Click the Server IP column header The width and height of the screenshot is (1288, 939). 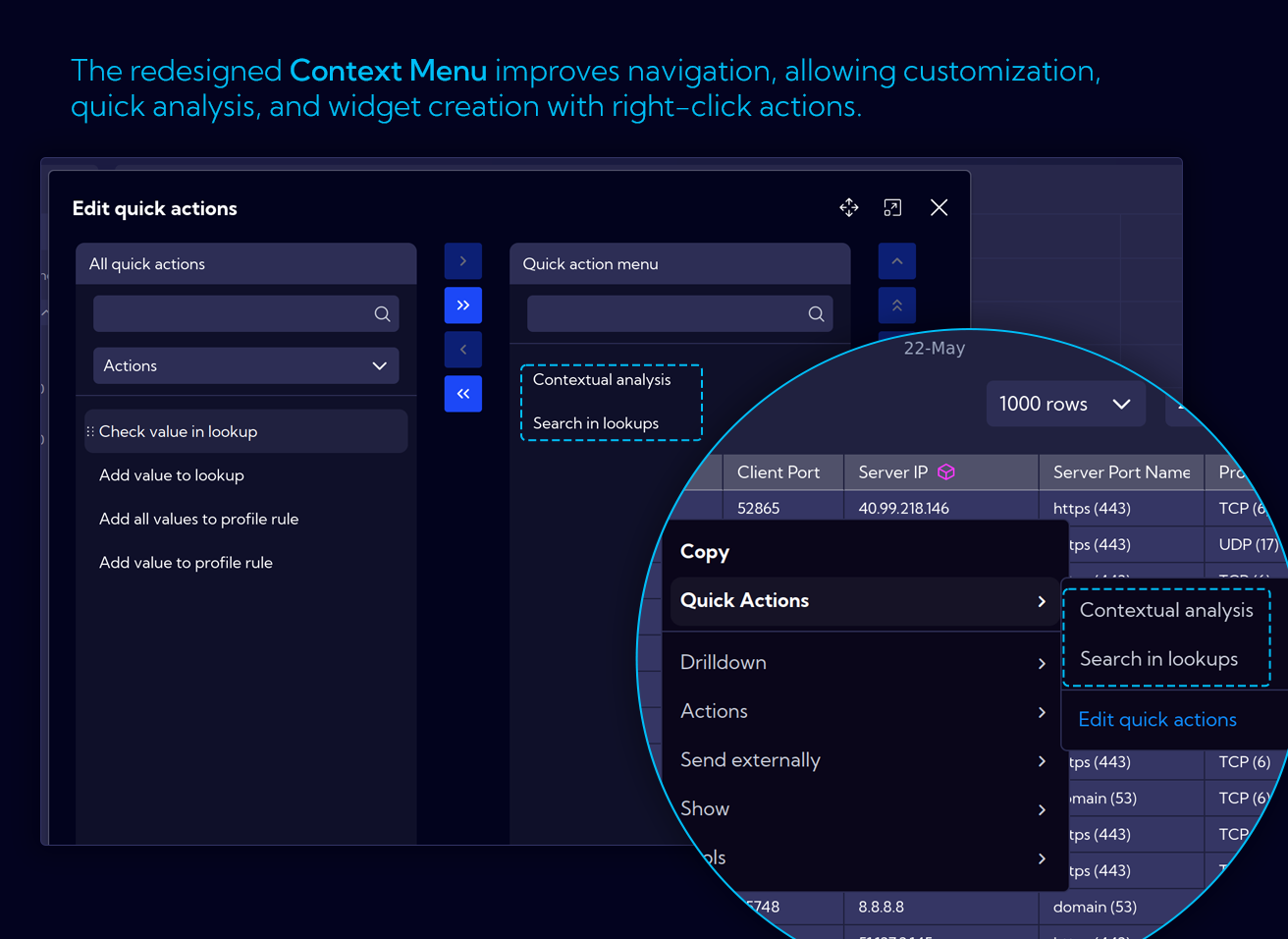[x=940, y=472]
